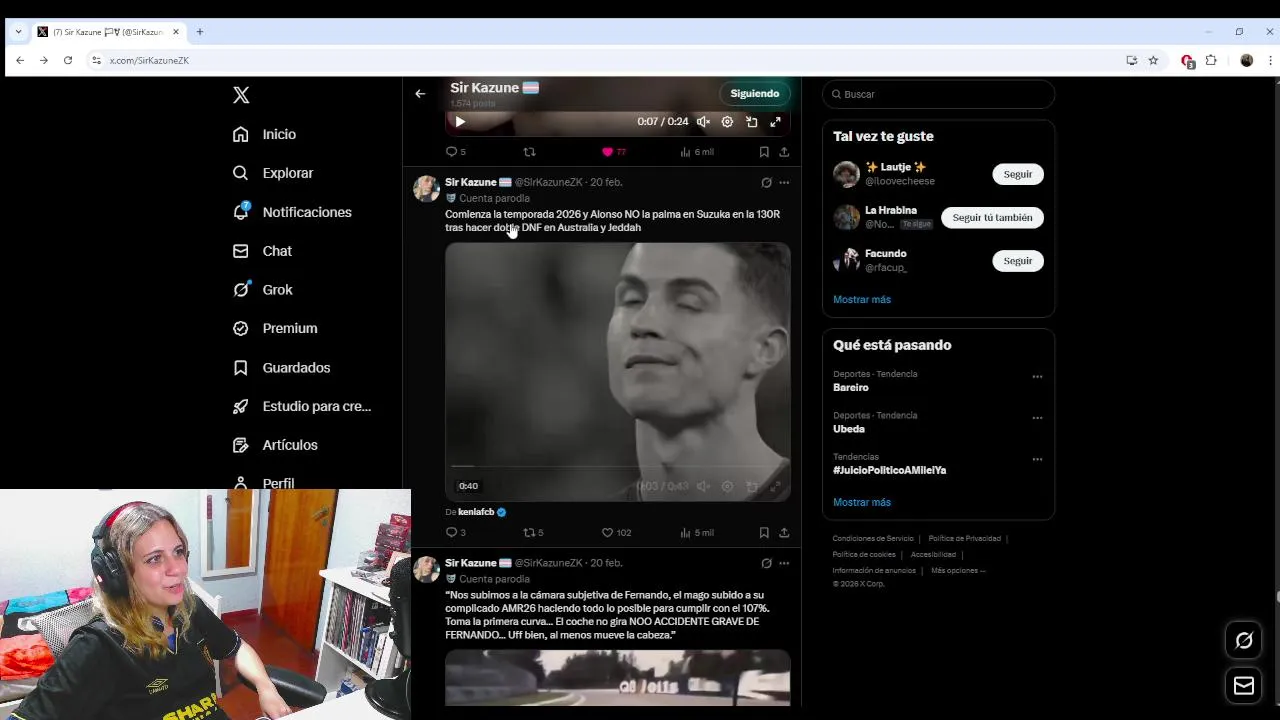Screen dimensions: 1280x720
Task: Seek the Ronaldo video progress bar
Action: point(618,466)
